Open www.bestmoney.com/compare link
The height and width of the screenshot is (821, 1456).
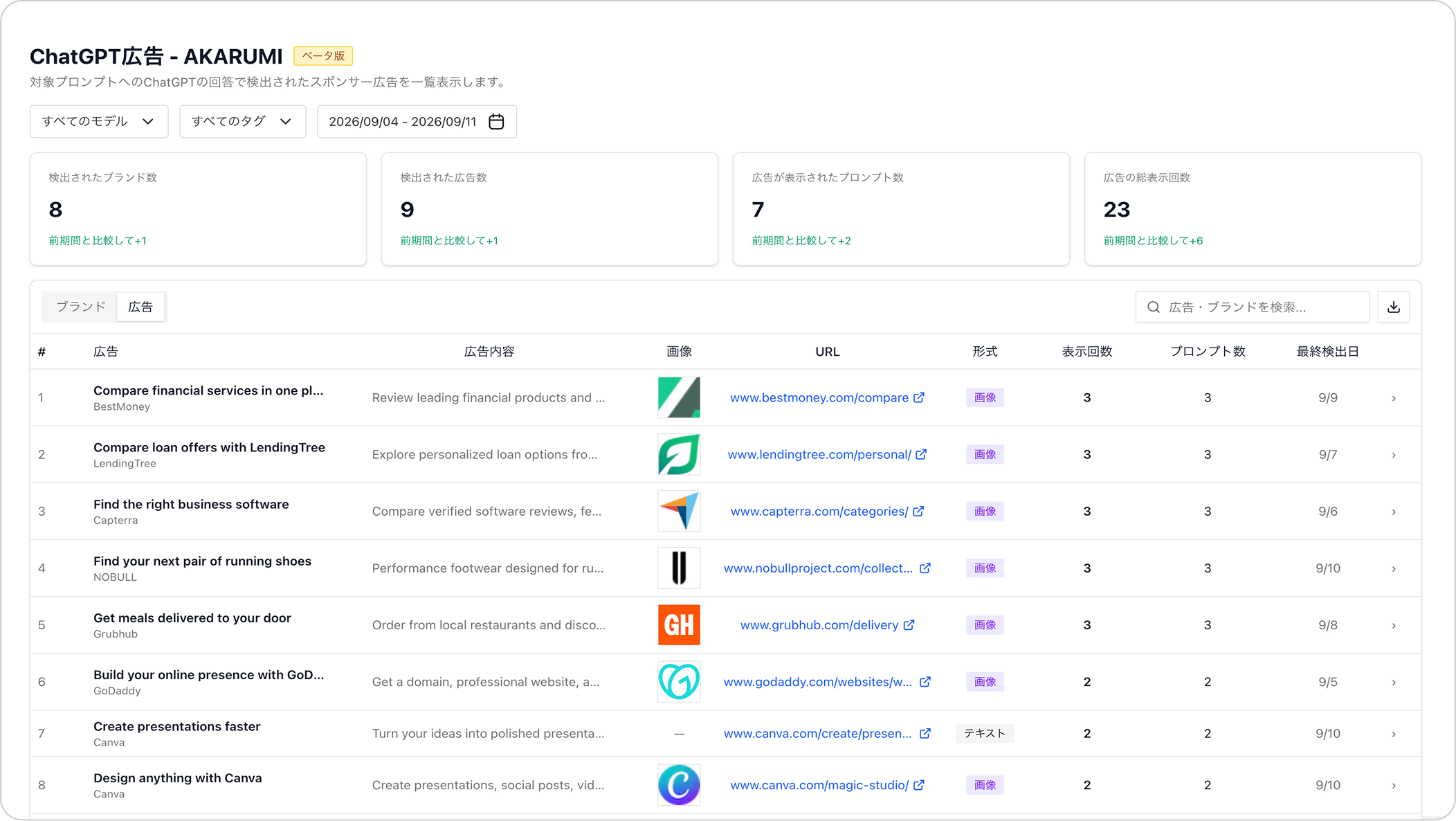click(819, 397)
